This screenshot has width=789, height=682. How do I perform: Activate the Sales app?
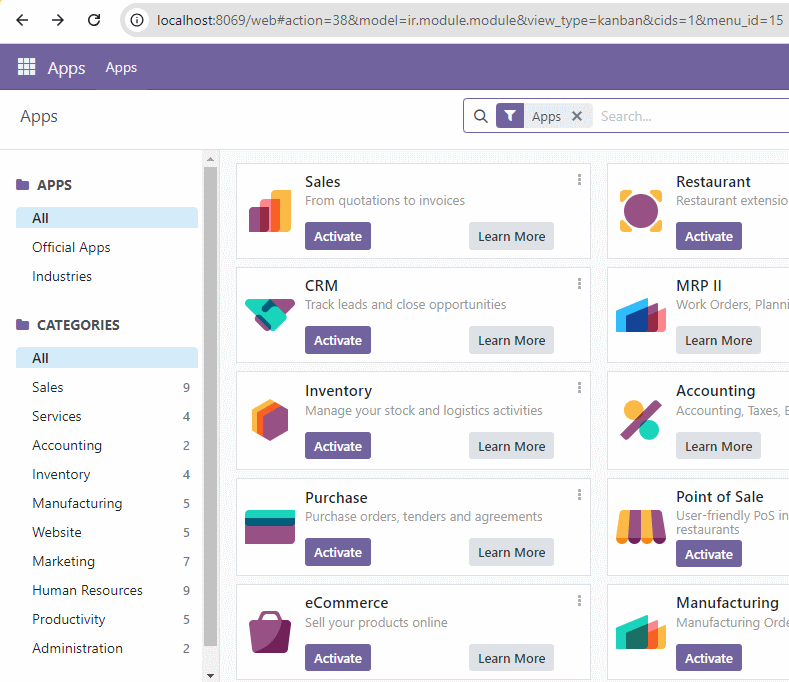338,236
